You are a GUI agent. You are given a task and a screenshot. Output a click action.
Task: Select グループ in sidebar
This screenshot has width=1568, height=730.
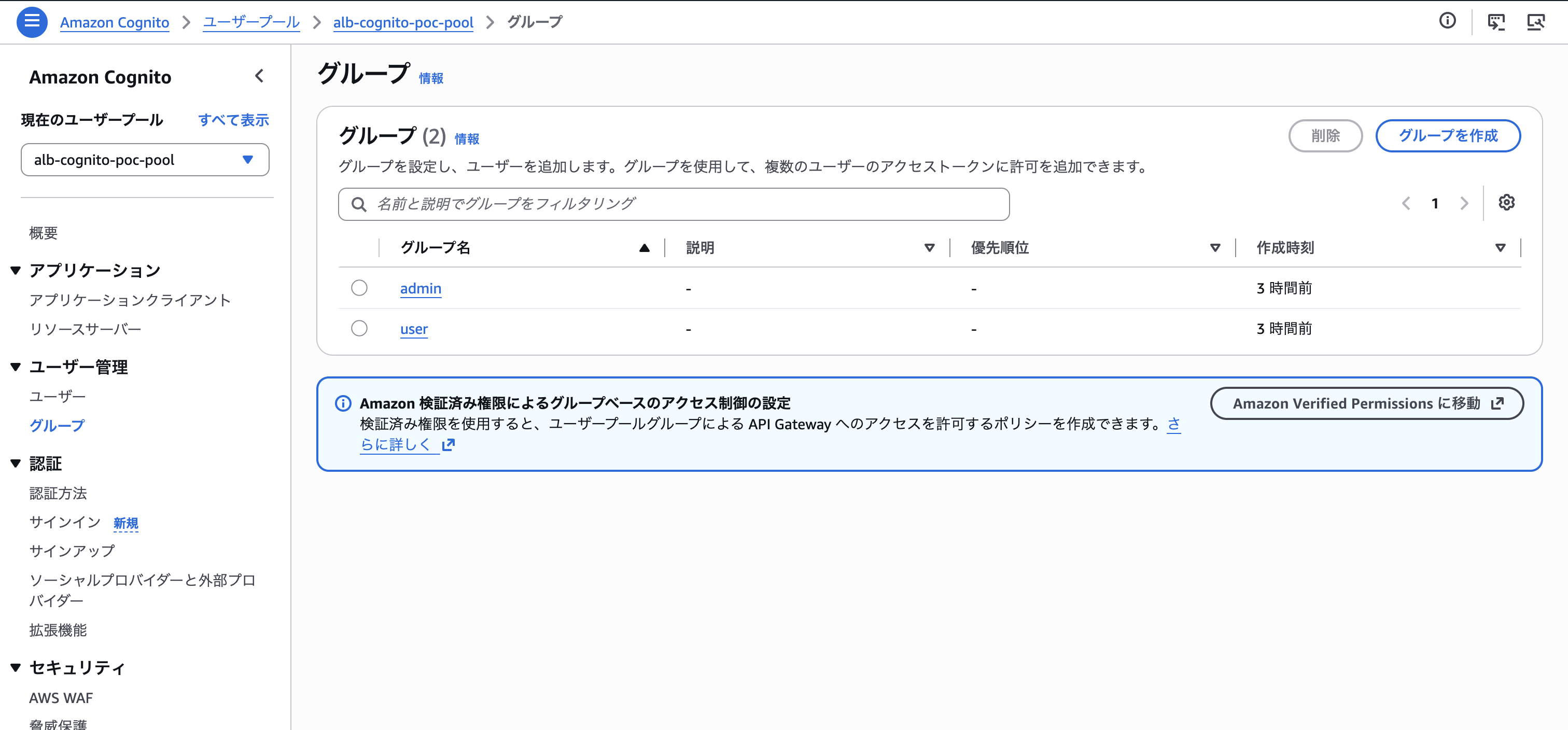[x=57, y=426]
